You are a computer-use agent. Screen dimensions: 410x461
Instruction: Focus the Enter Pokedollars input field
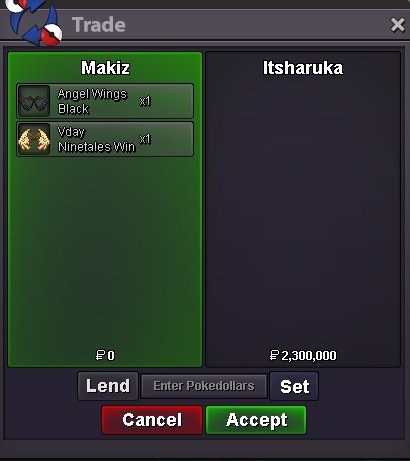click(204, 386)
